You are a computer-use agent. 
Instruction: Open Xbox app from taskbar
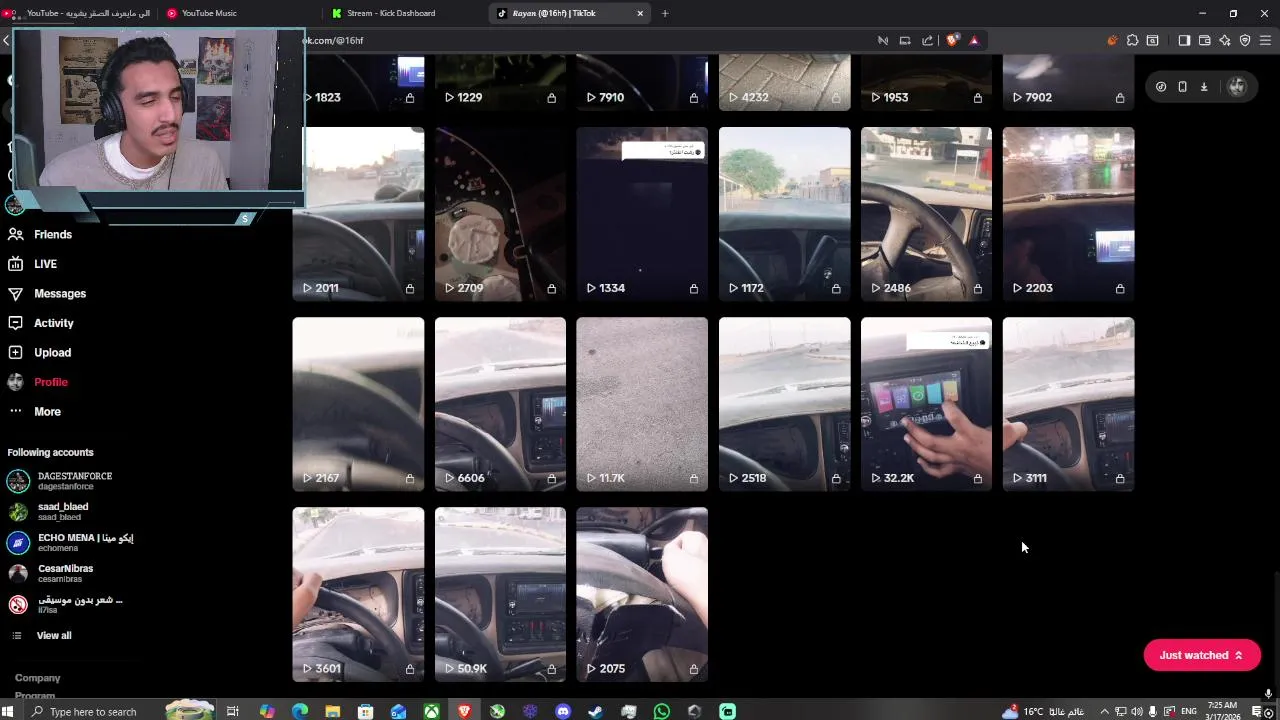[x=431, y=711]
